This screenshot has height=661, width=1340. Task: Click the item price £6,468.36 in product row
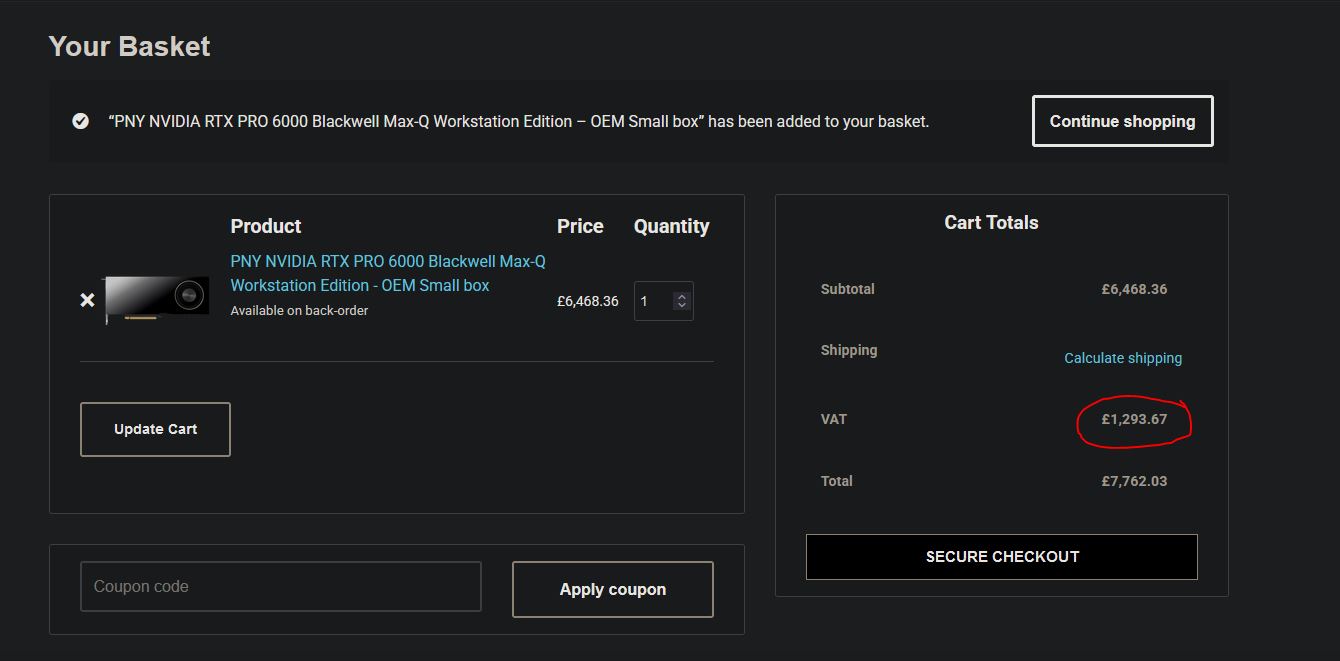click(x=588, y=301)
